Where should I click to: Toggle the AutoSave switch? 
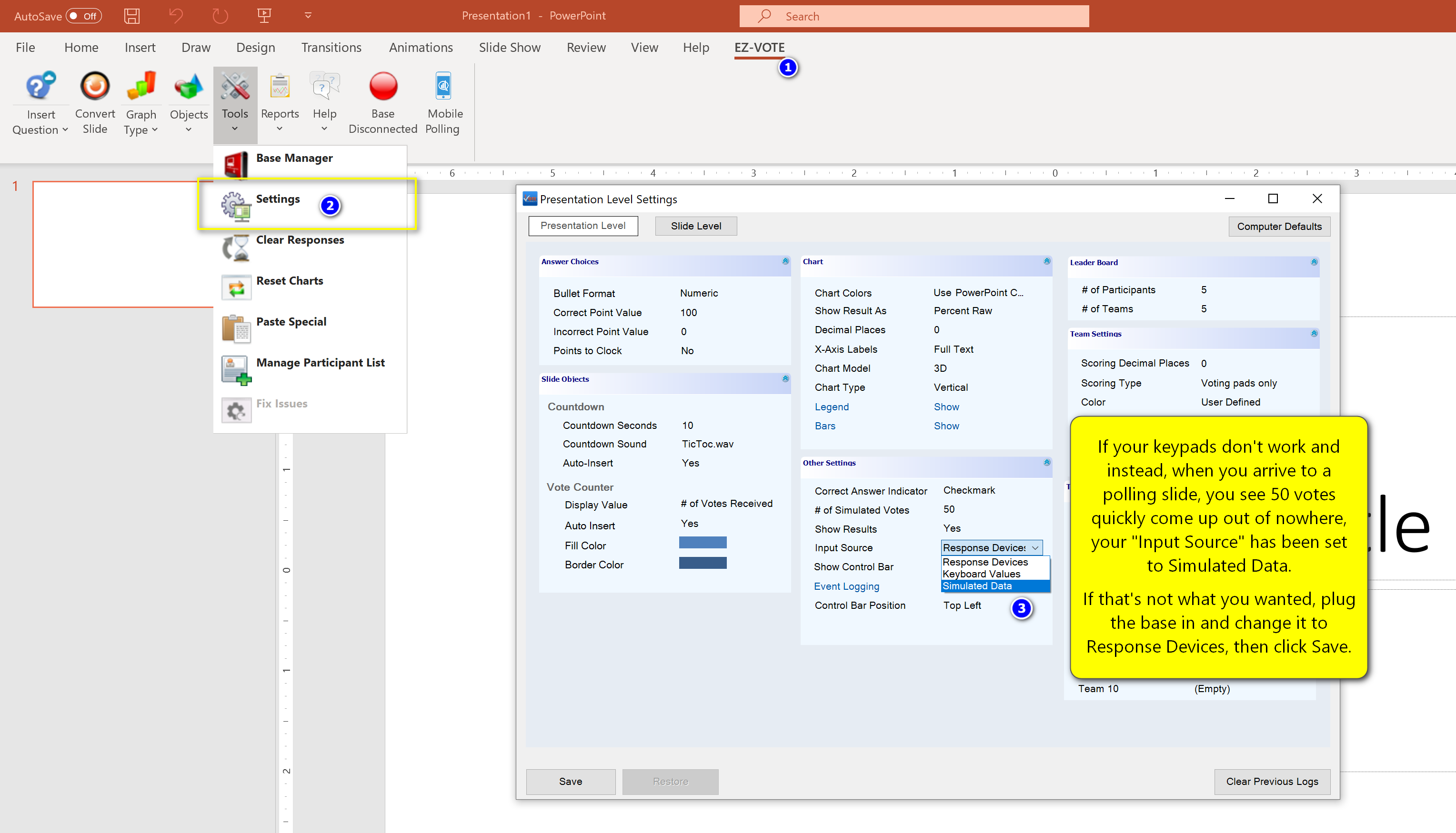pos(83,15)
